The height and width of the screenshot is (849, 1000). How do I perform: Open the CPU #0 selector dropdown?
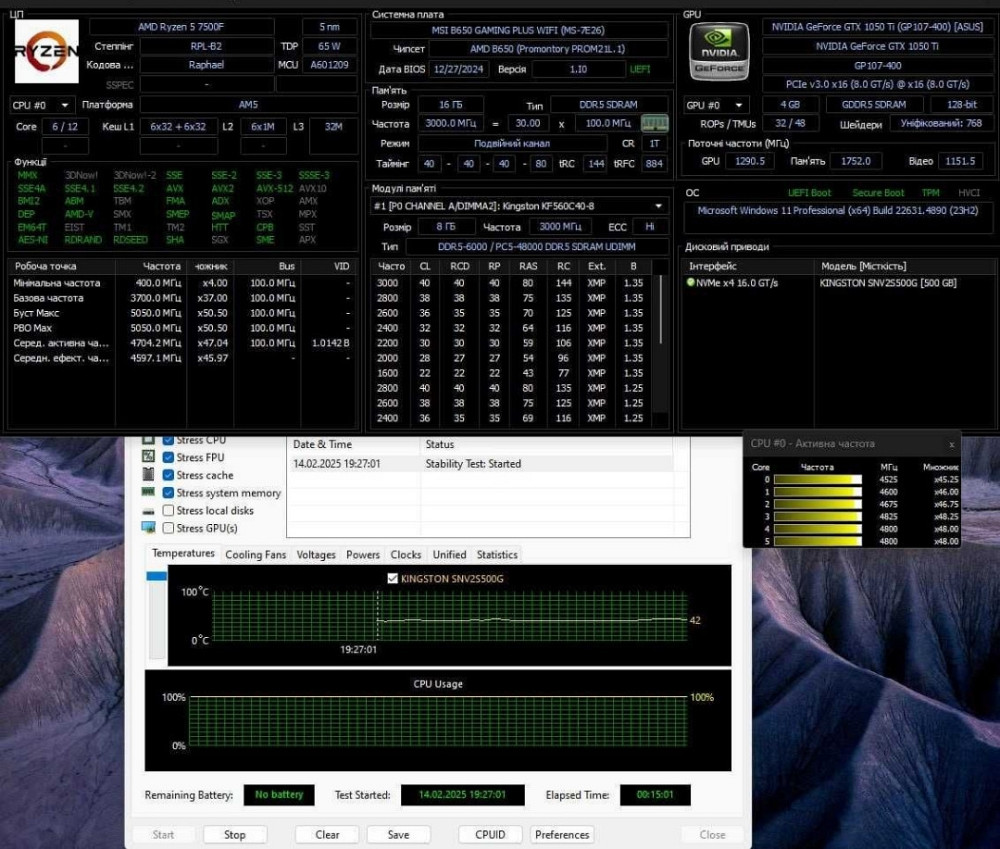(x=42, y=105)
